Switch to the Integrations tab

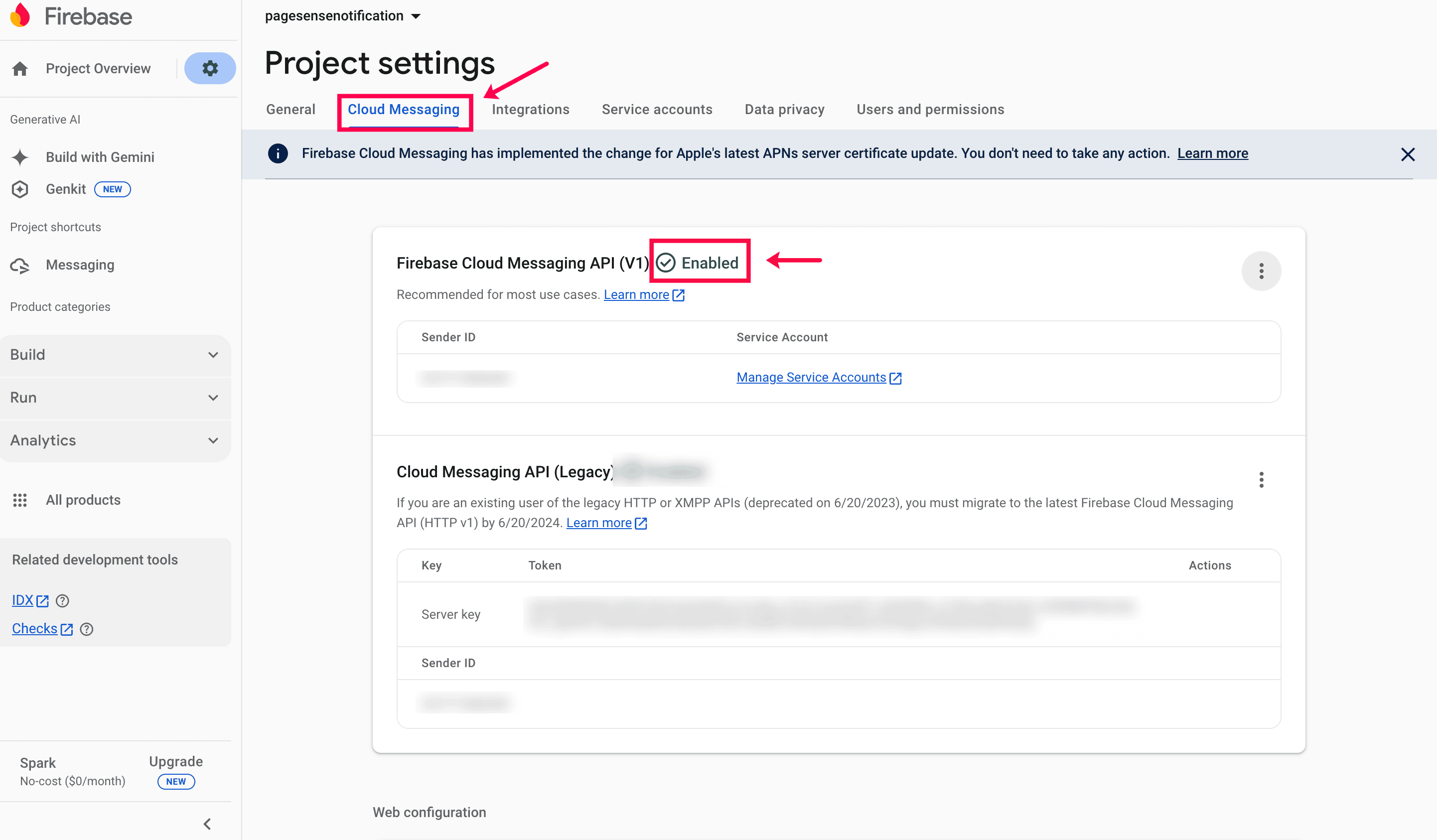[x=530, y=110]
